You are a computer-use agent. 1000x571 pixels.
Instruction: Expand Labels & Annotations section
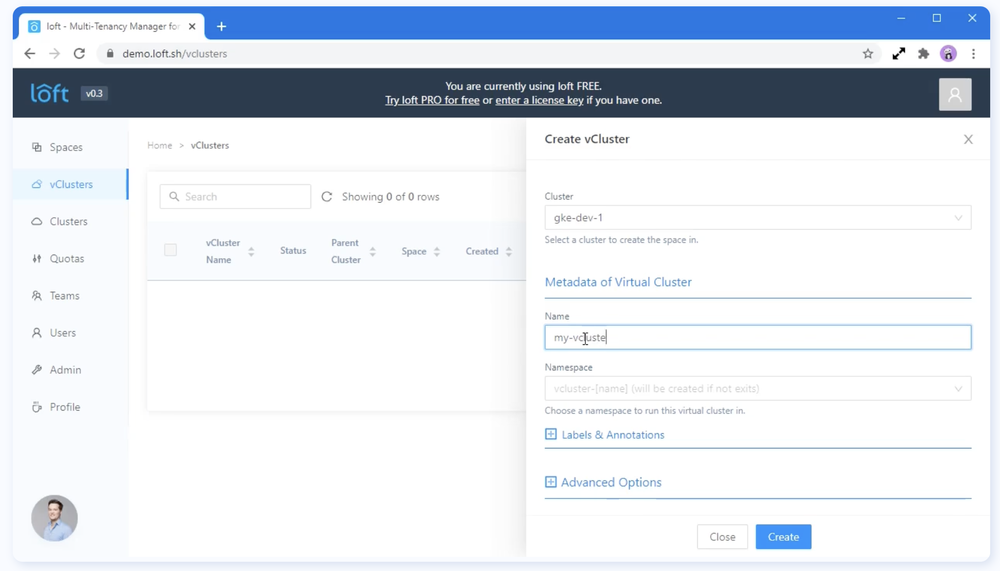[605, 434]
